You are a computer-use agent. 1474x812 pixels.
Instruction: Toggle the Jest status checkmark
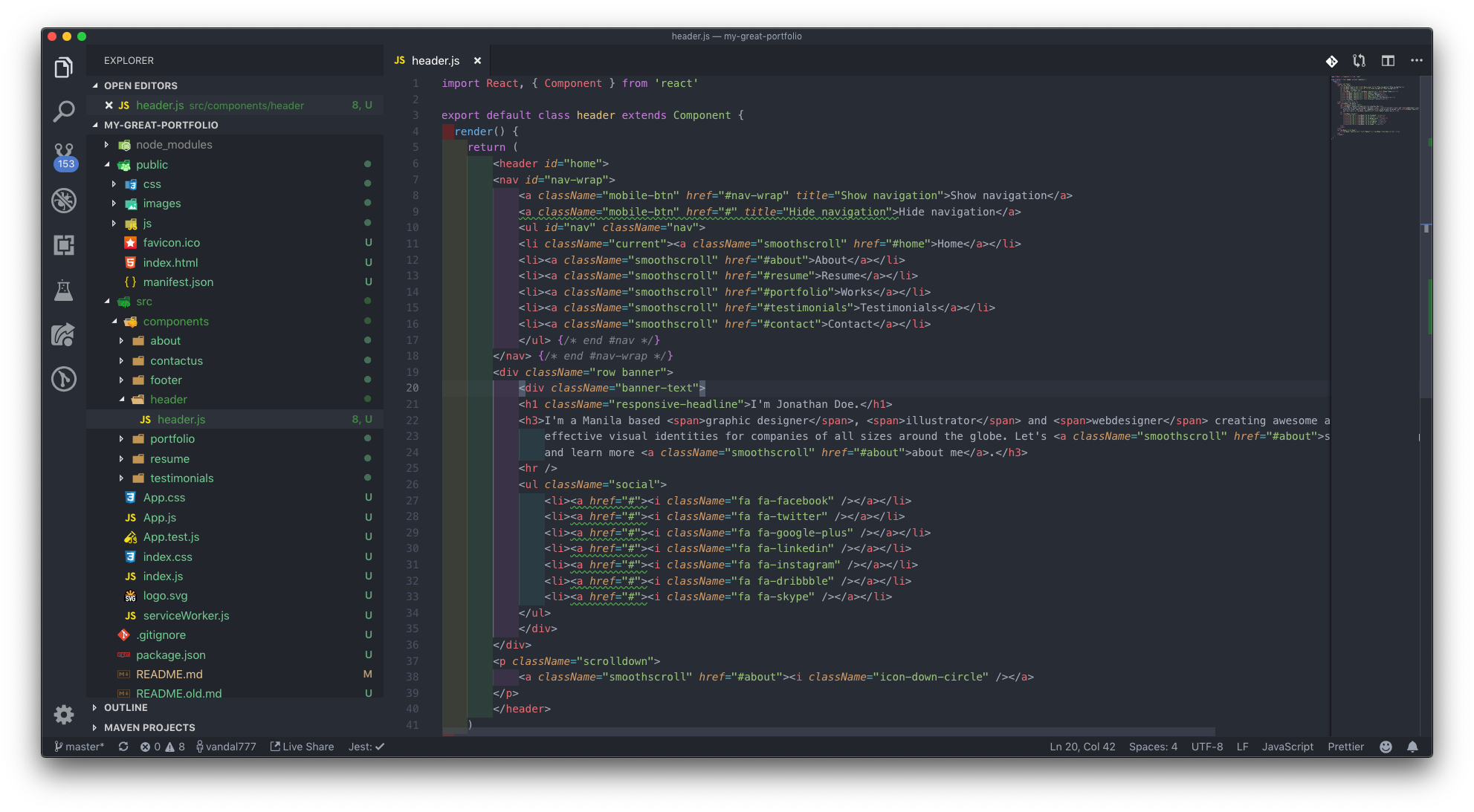point(366,747)
